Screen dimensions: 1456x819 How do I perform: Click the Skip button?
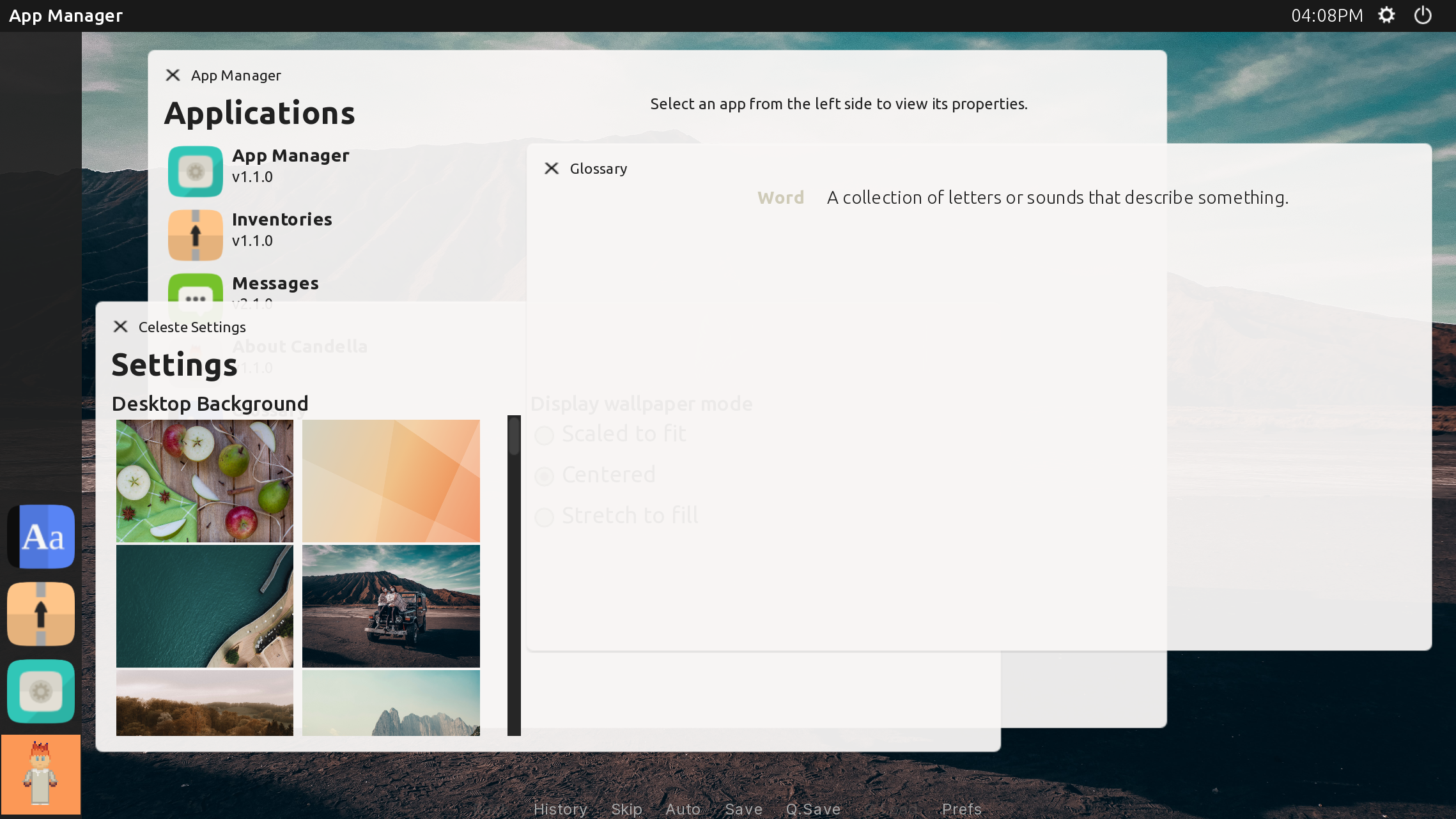pos(626,809)
